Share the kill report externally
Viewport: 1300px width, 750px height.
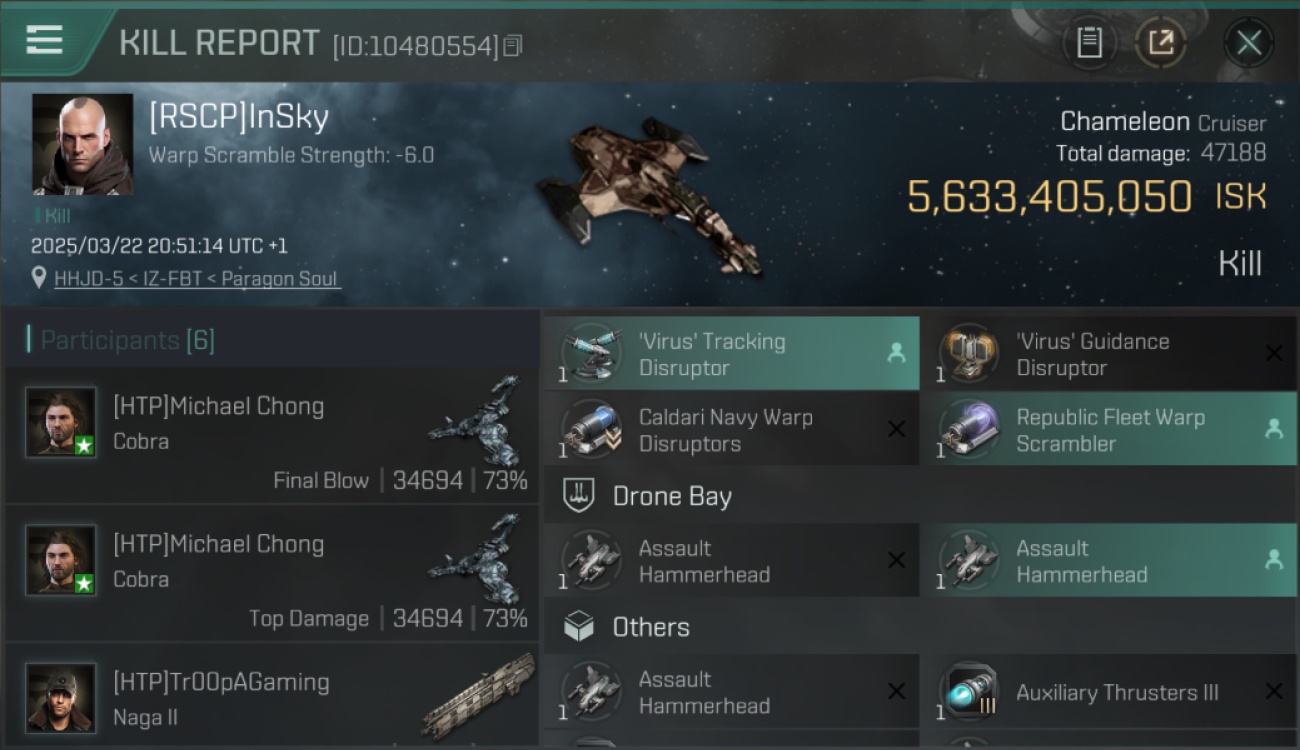click(x=1161, y=42)
